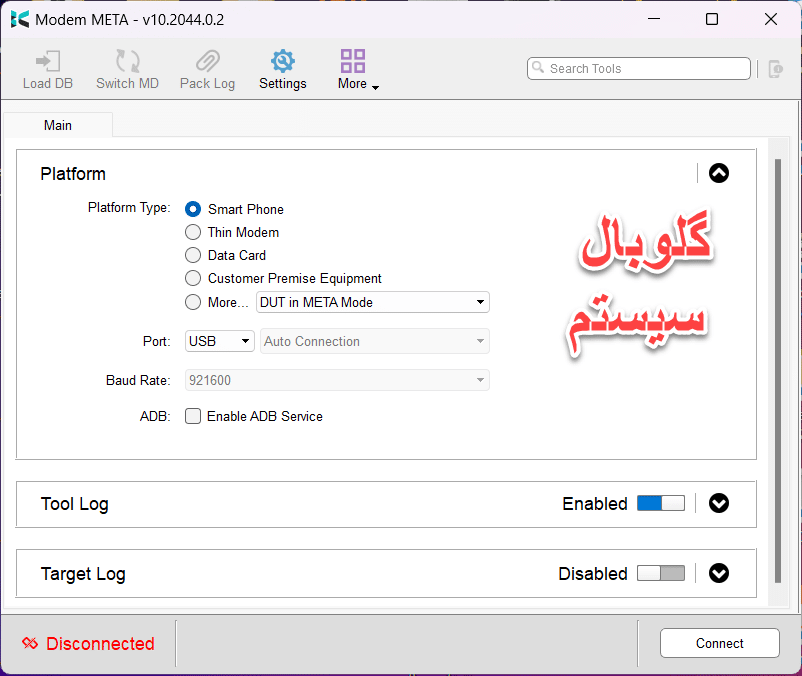This screenshot has height=676, width=802.
Task: Select Data Card platform type
Action: [x=193, y=255]
